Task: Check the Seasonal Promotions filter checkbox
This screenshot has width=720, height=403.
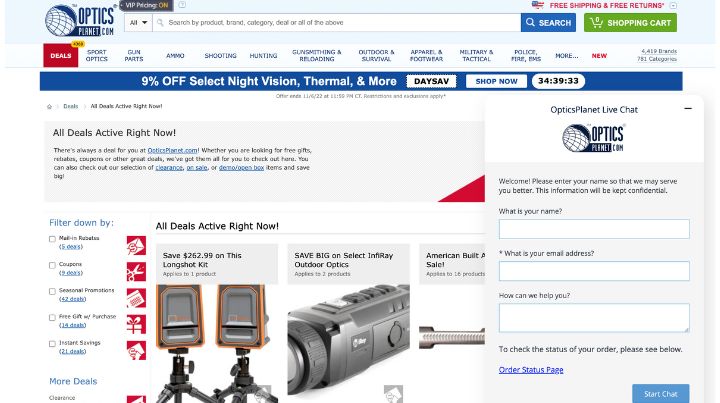Action: click(x=52, y=291)
